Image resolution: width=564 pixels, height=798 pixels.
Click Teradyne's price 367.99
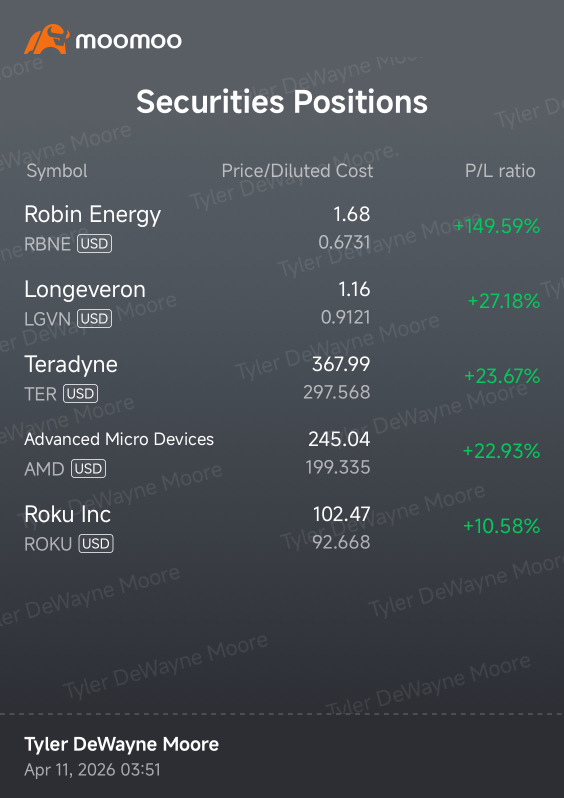click(x=341, y=364)
